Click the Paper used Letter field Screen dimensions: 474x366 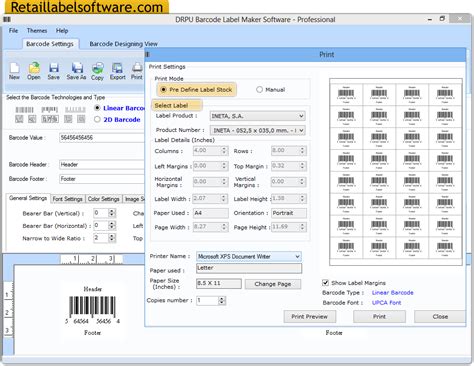click(249, 268)
